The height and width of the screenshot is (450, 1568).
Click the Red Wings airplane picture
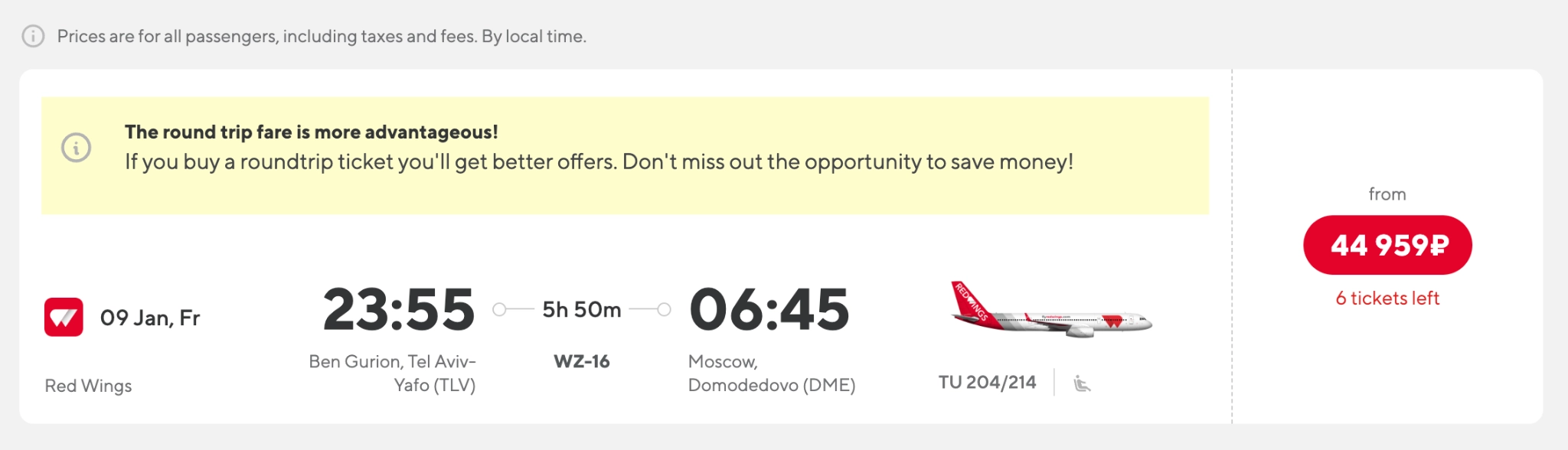(1050, 311)
